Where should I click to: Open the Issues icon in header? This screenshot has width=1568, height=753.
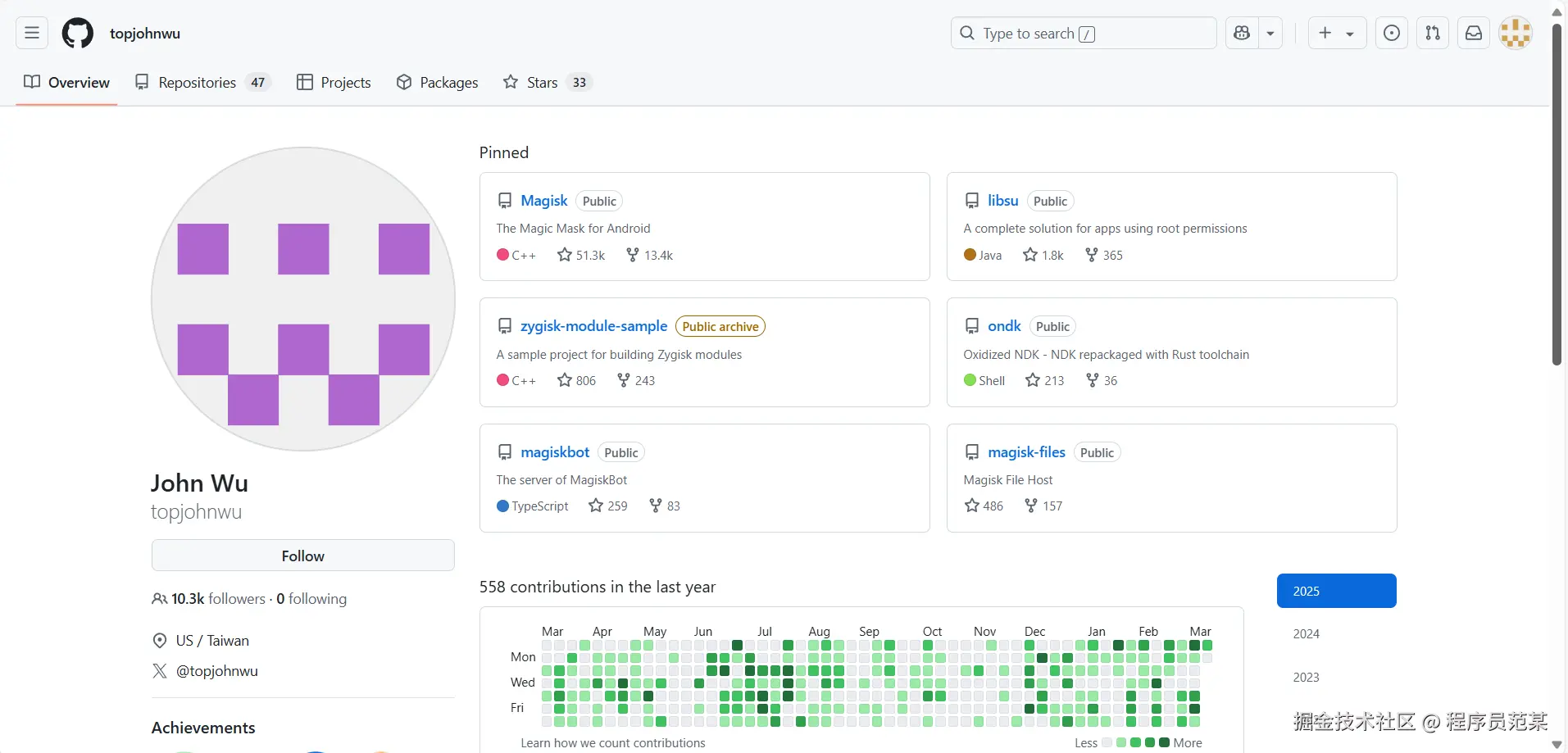click(x=1391, y=34)
